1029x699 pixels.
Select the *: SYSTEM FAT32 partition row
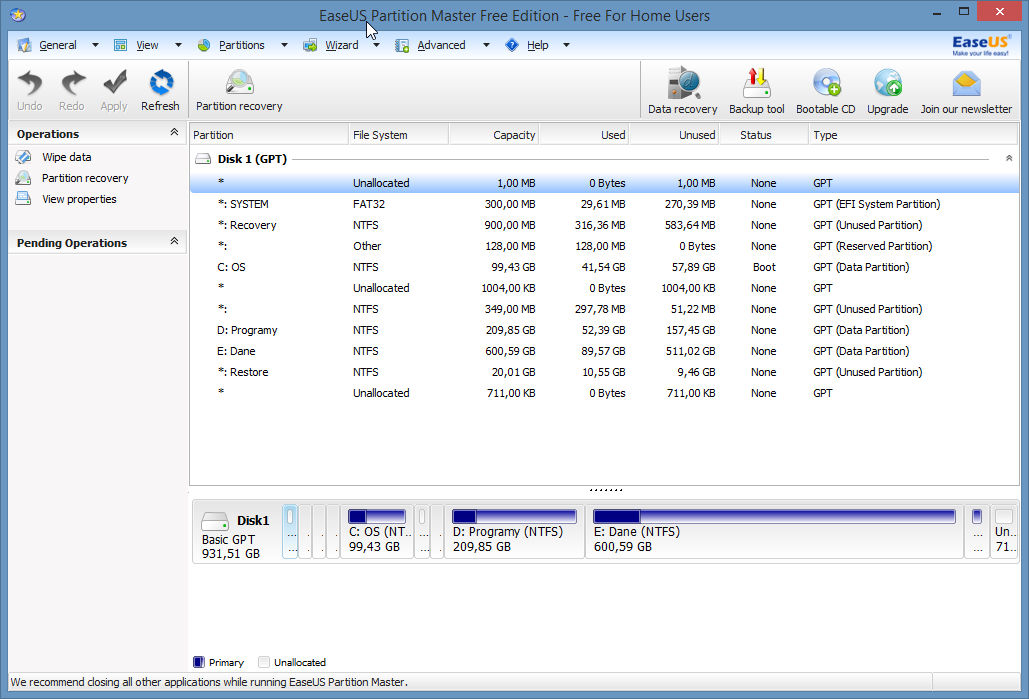pos(604,204)
